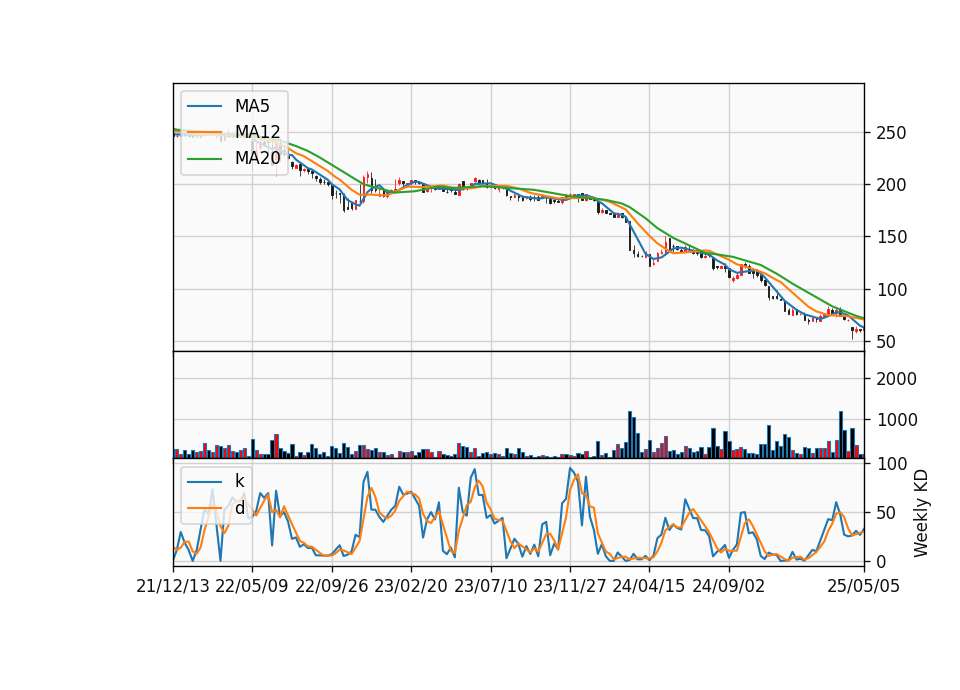
Task: Click the MA5 legend label
Action: 252,106
